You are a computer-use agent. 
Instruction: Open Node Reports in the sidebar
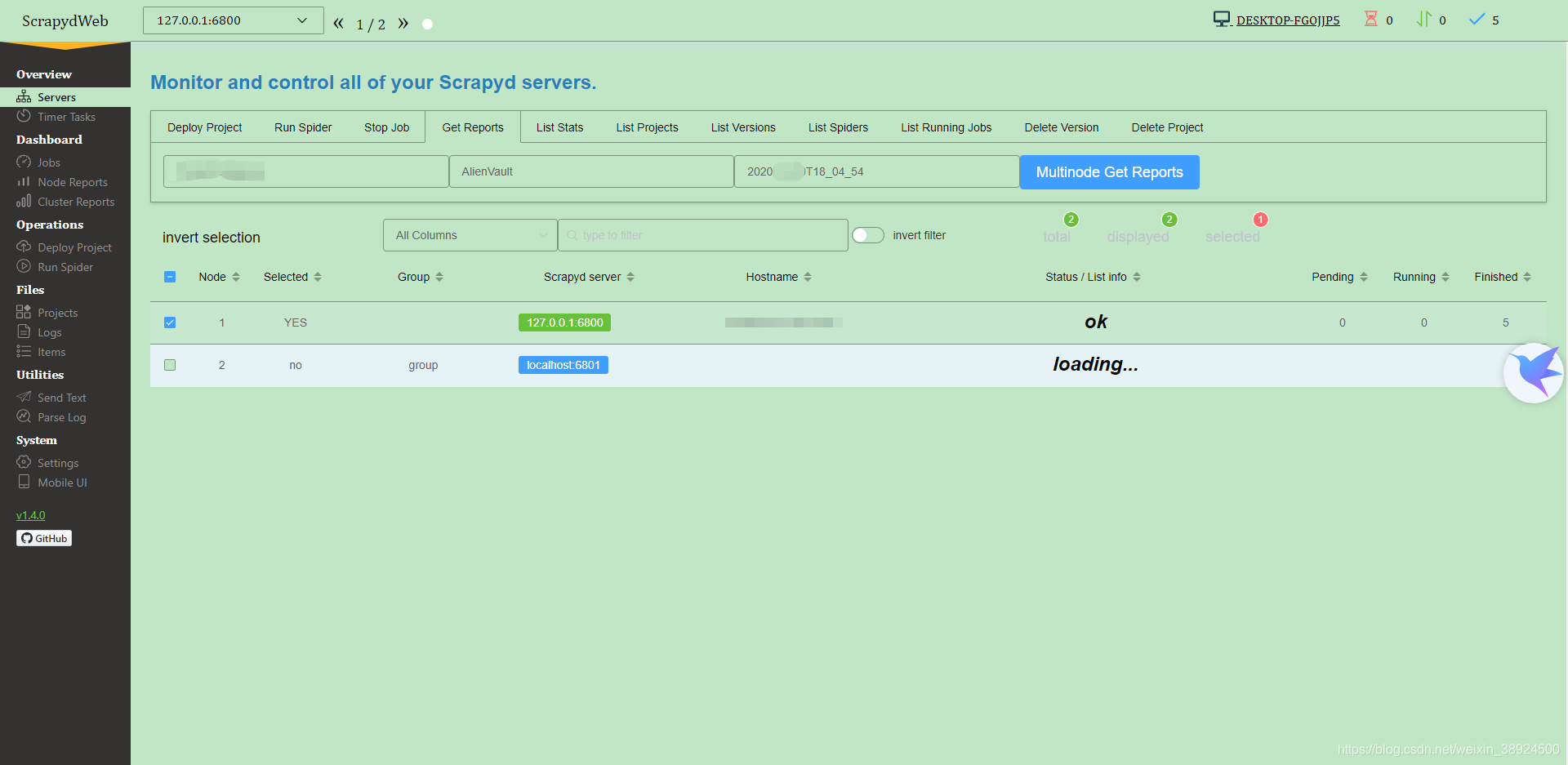tap(72, 181)
